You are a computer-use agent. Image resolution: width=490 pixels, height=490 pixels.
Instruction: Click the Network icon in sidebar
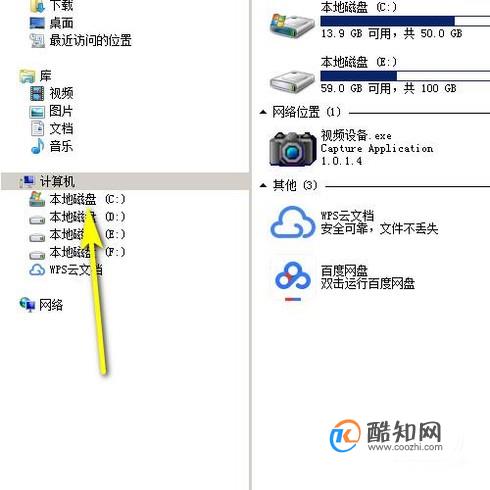[x=27, y=305]
